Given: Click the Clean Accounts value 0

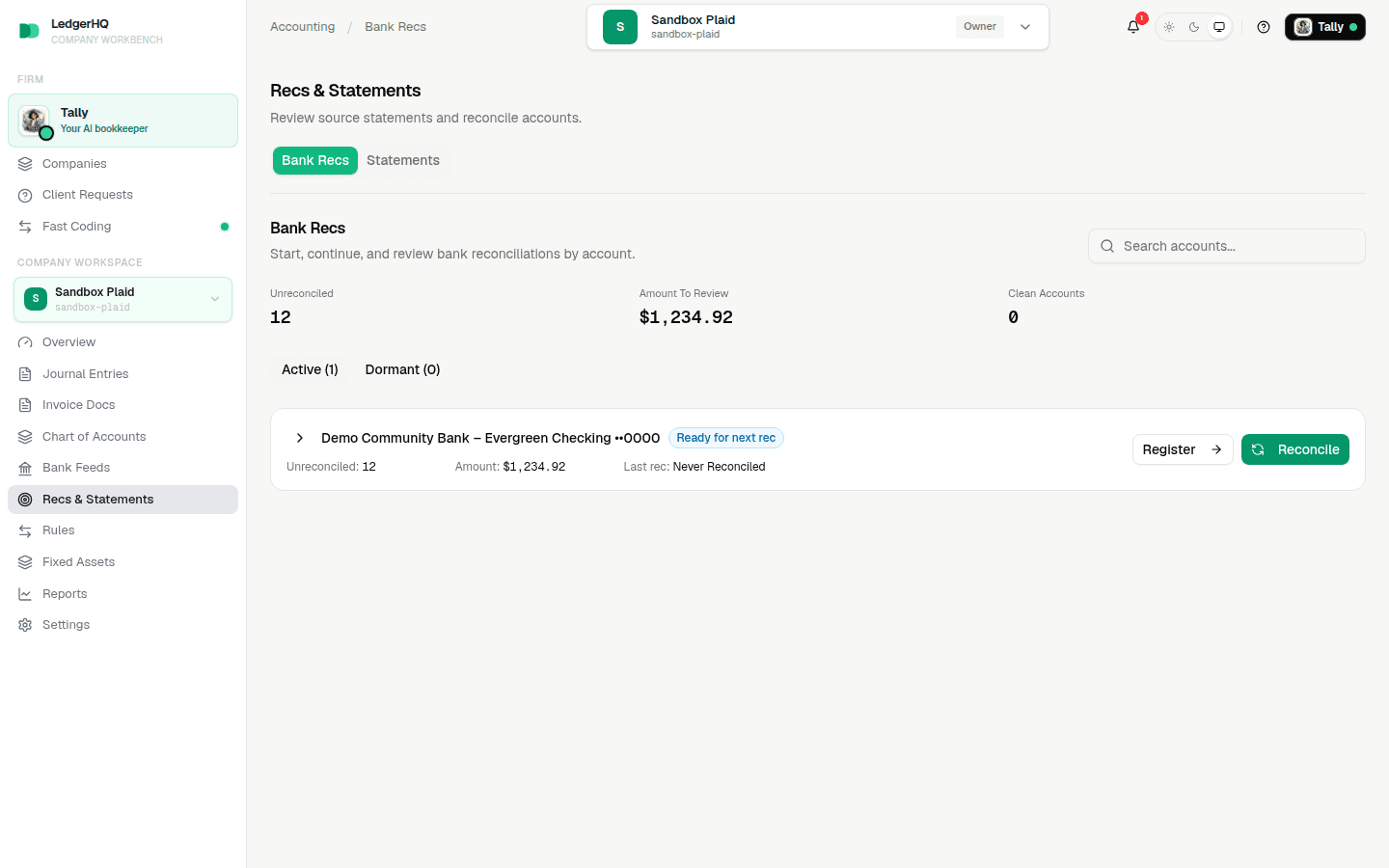Looking at the screenshot, I should 1013,317.
